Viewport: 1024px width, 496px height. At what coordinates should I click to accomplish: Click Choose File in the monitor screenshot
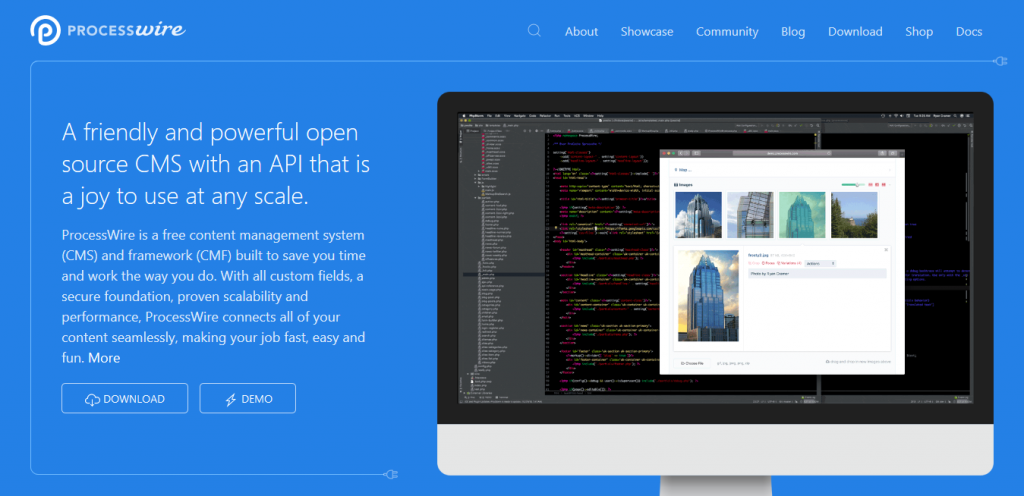(692, 363)
